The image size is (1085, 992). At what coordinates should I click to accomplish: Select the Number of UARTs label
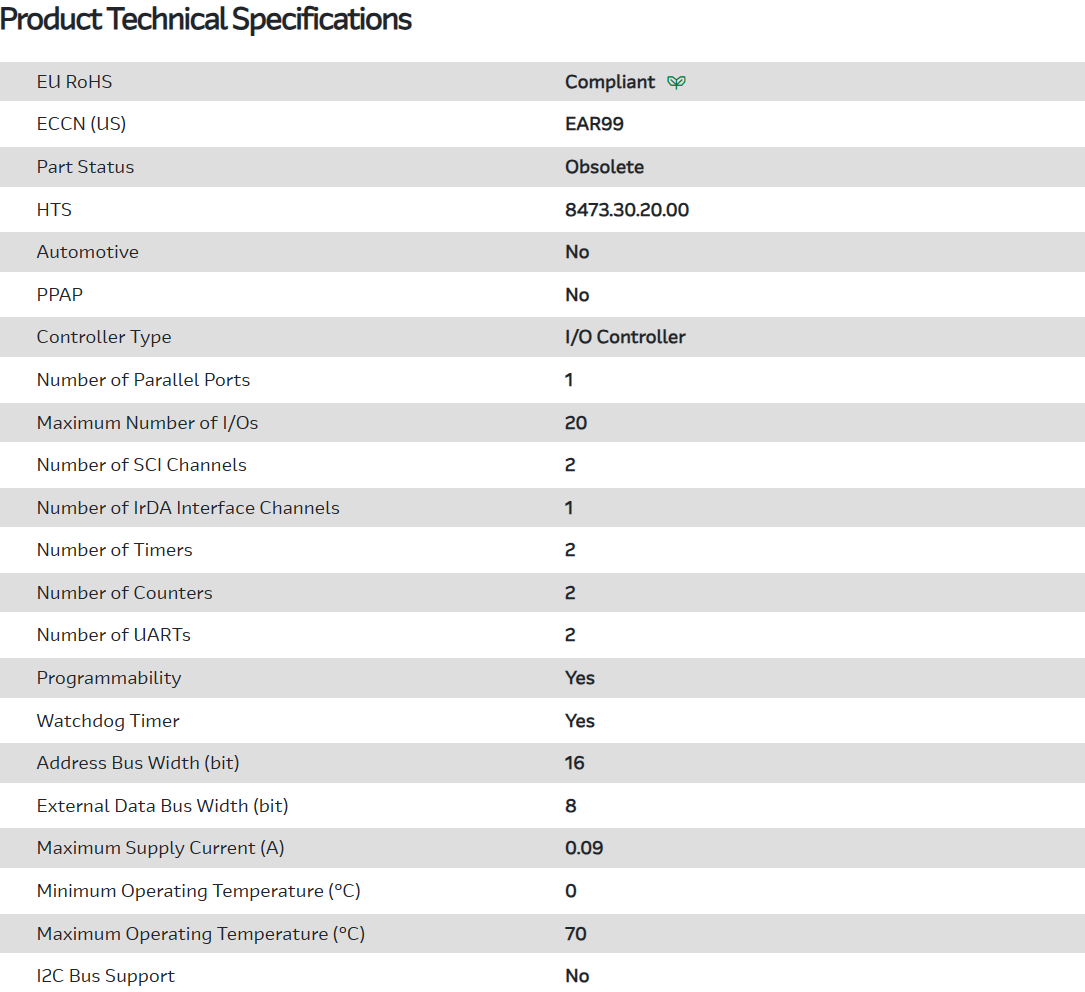113,635
